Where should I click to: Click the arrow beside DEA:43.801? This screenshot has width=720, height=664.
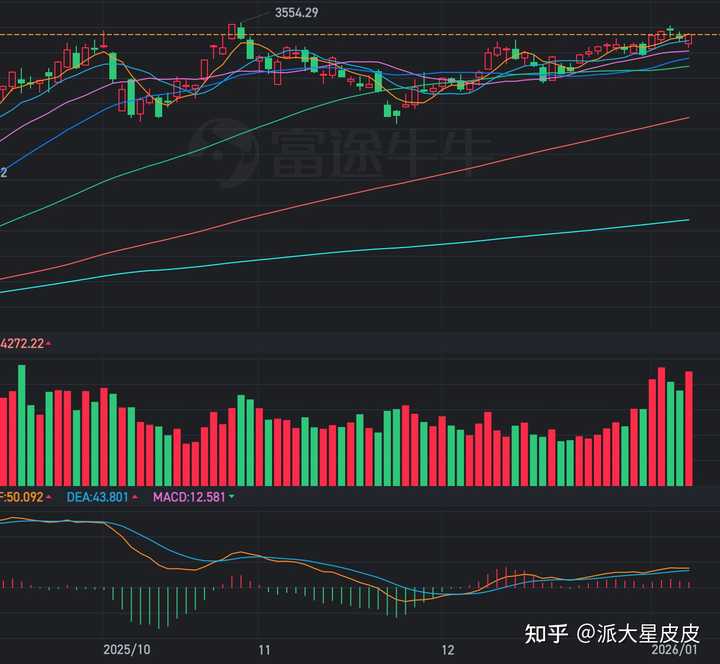[x=136, y=496]
